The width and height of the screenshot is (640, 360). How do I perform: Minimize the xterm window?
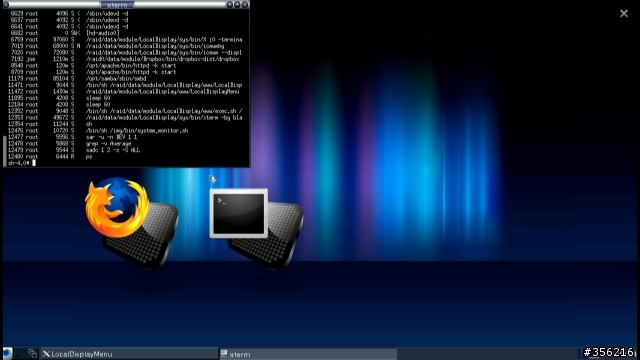pyautogui.click(x=229, y=5)
